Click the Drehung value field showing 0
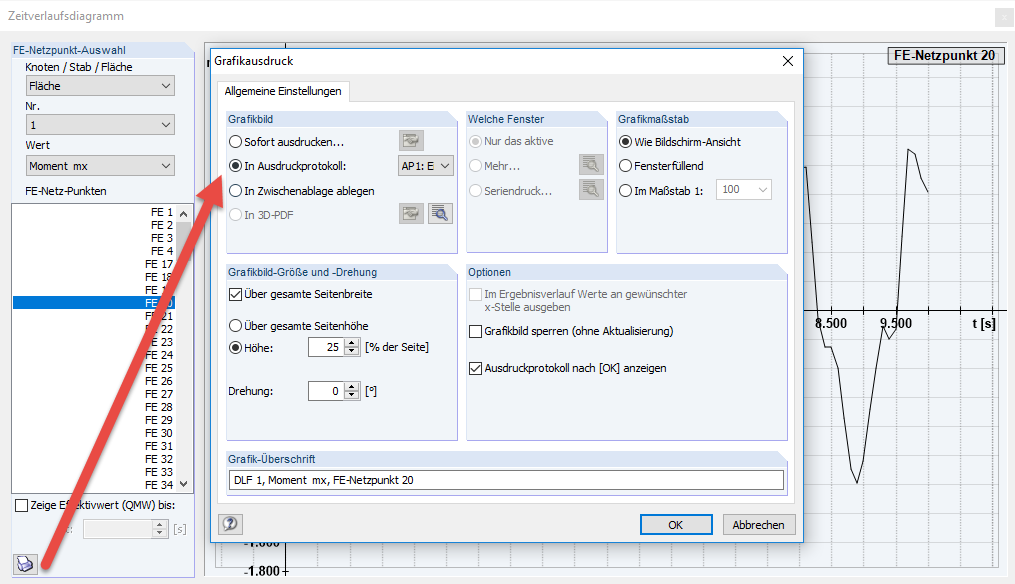 326,390
